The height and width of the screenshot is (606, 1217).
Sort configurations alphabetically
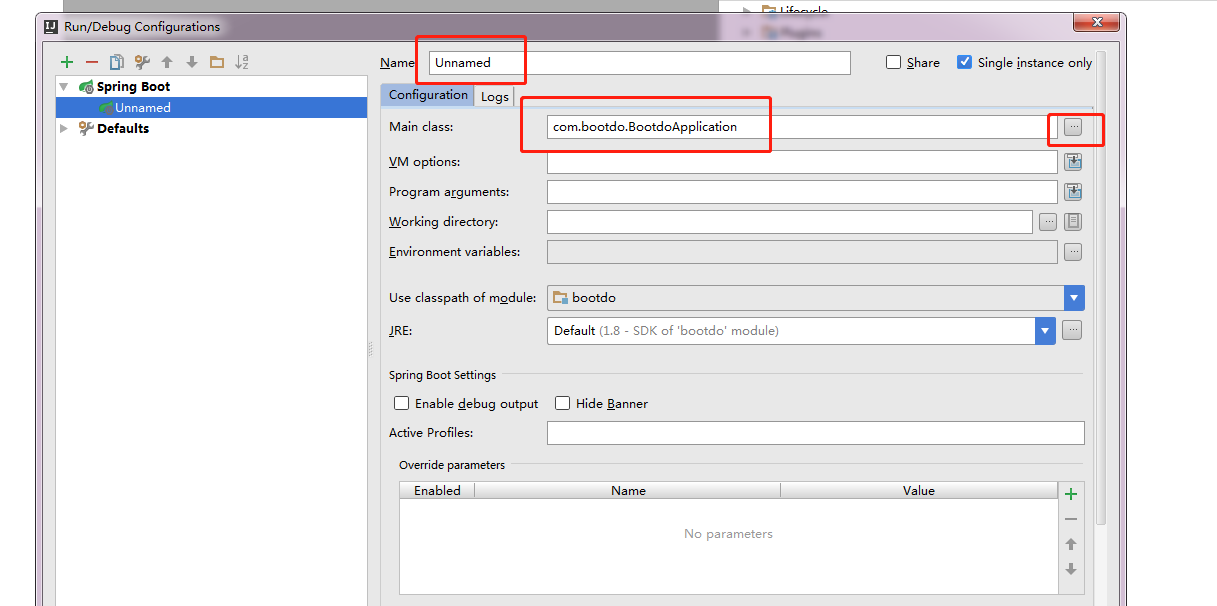point(242,62)
